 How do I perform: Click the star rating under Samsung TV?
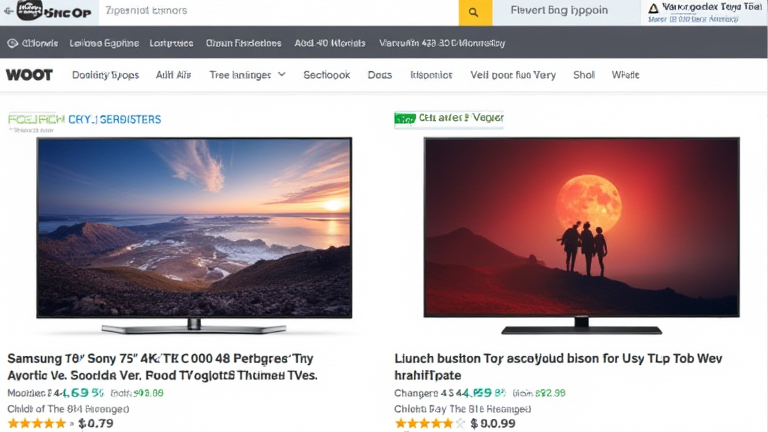tap(37, 423)
